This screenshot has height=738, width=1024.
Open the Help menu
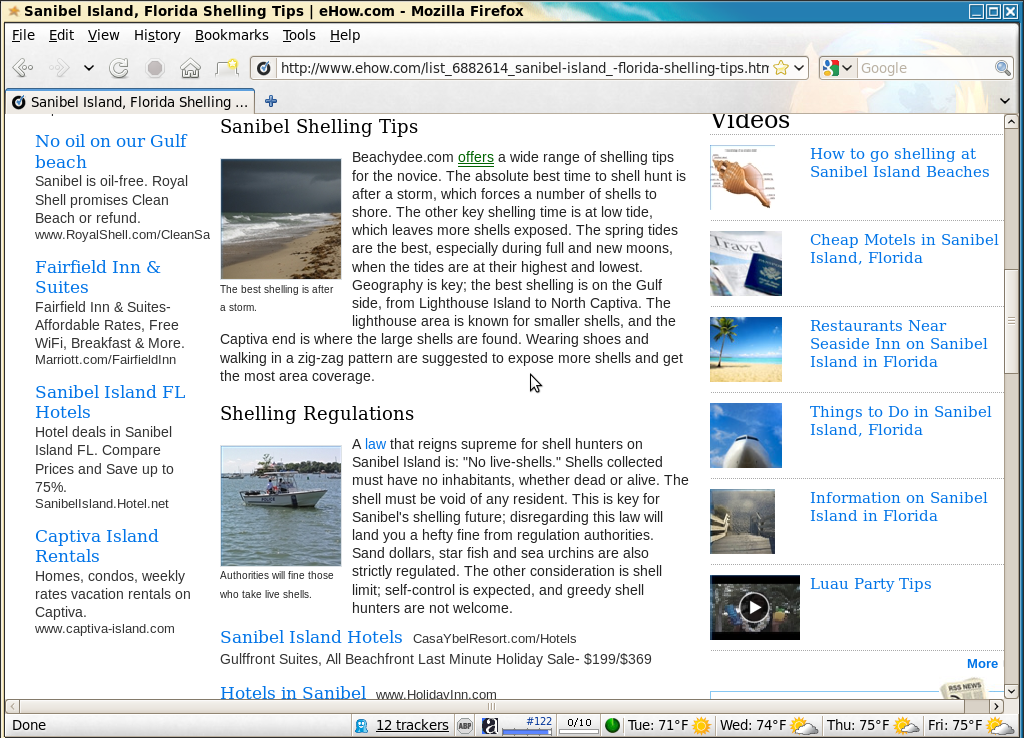click(344, 35)
